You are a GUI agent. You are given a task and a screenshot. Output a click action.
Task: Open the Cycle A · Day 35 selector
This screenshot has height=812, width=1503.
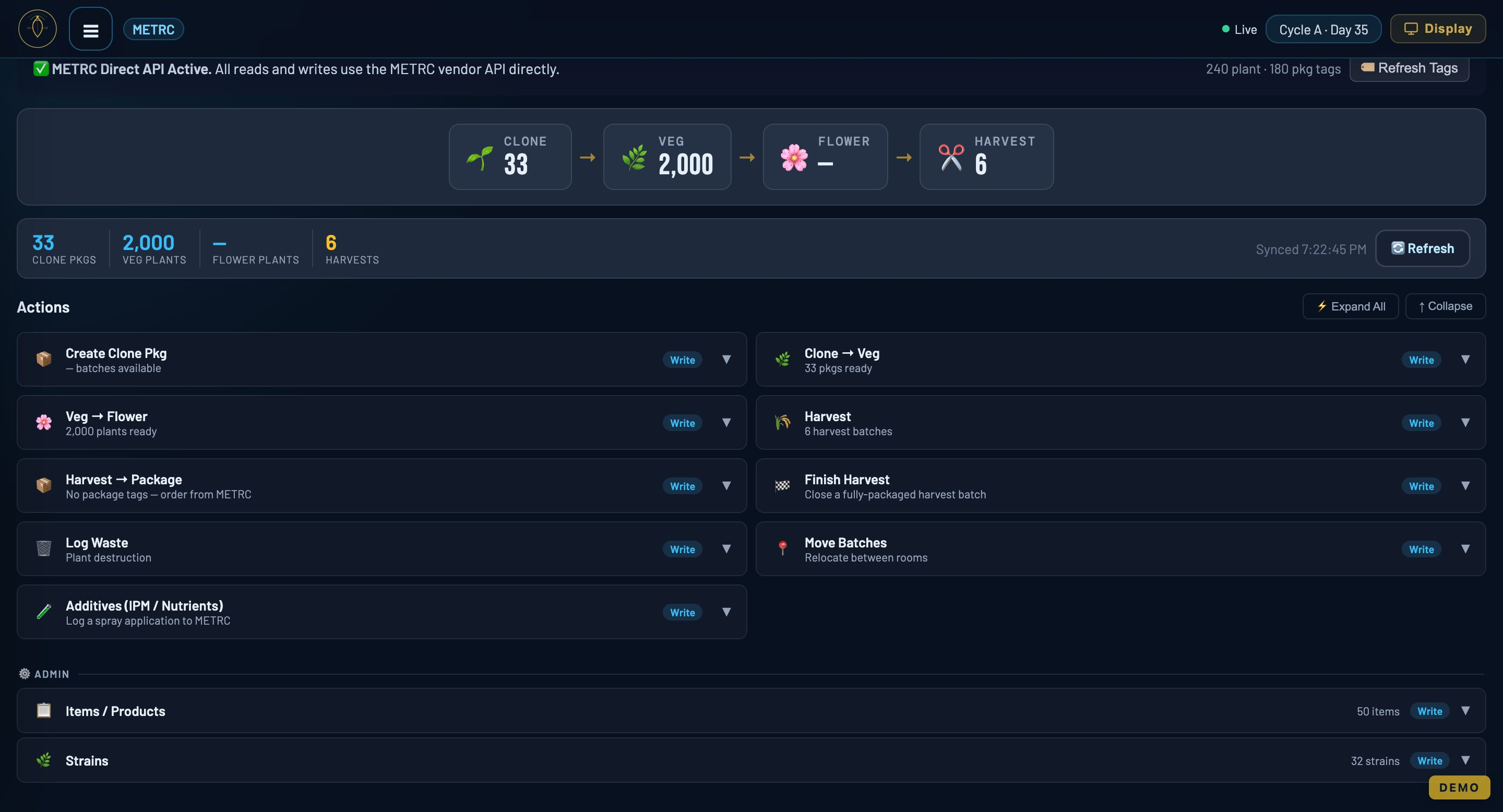point(1323,29)
